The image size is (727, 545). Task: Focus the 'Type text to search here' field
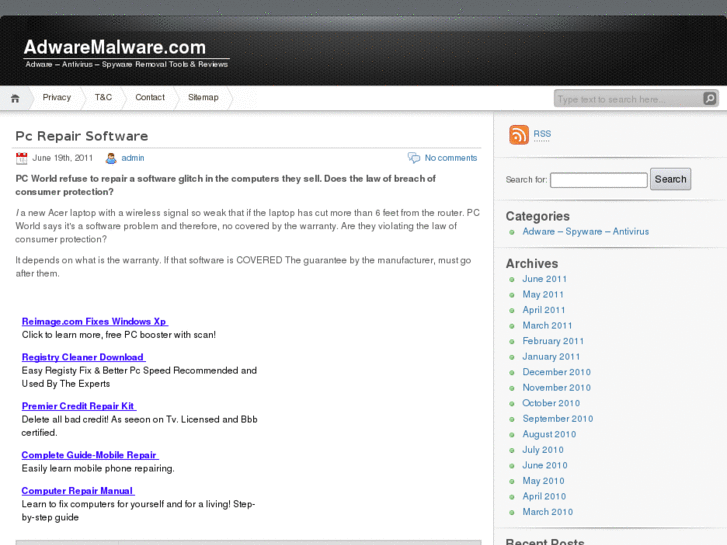[x=628, y=99]
